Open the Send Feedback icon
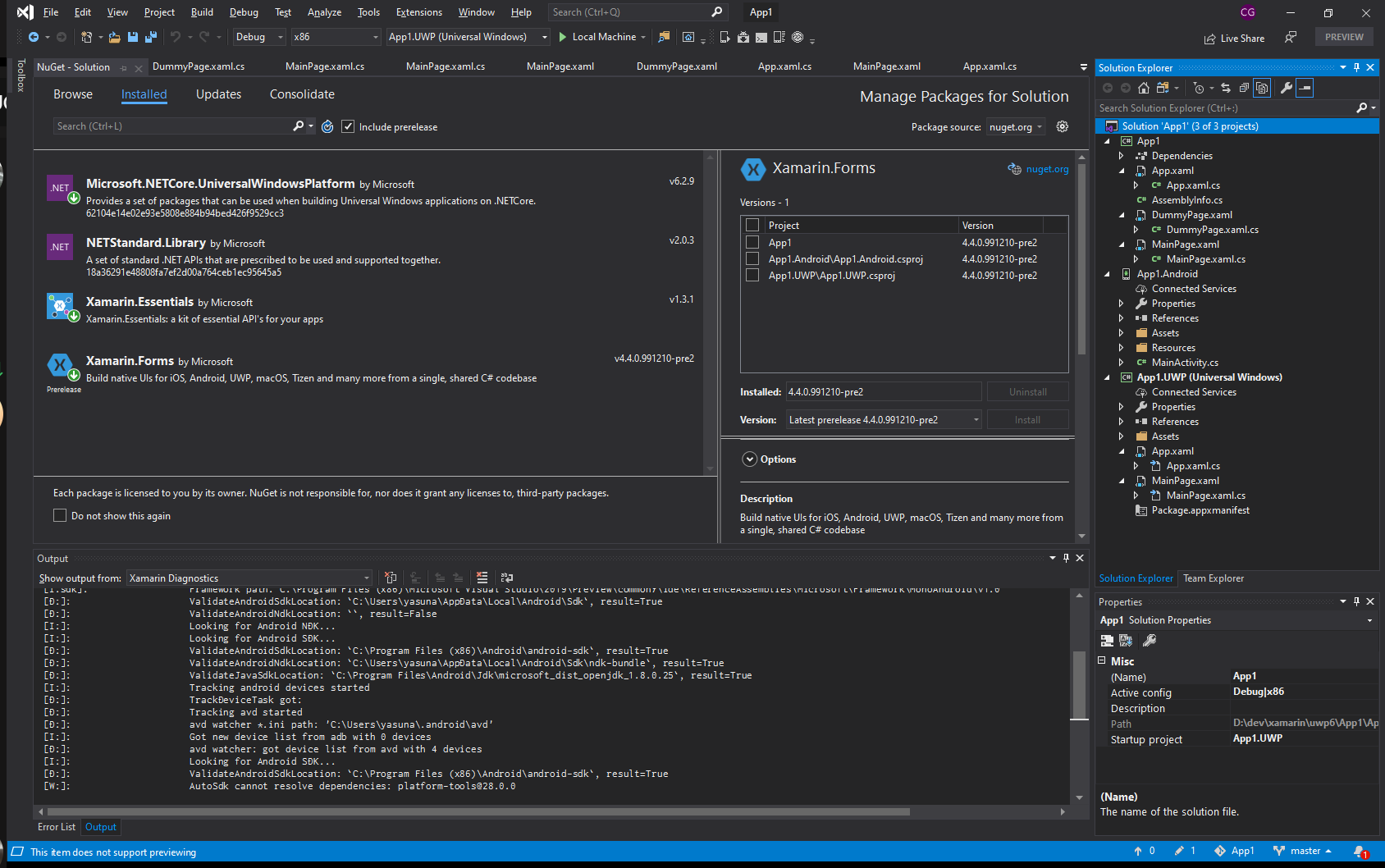The width and height of the screenshot is (1385, 868). (x=1291, y=37)
